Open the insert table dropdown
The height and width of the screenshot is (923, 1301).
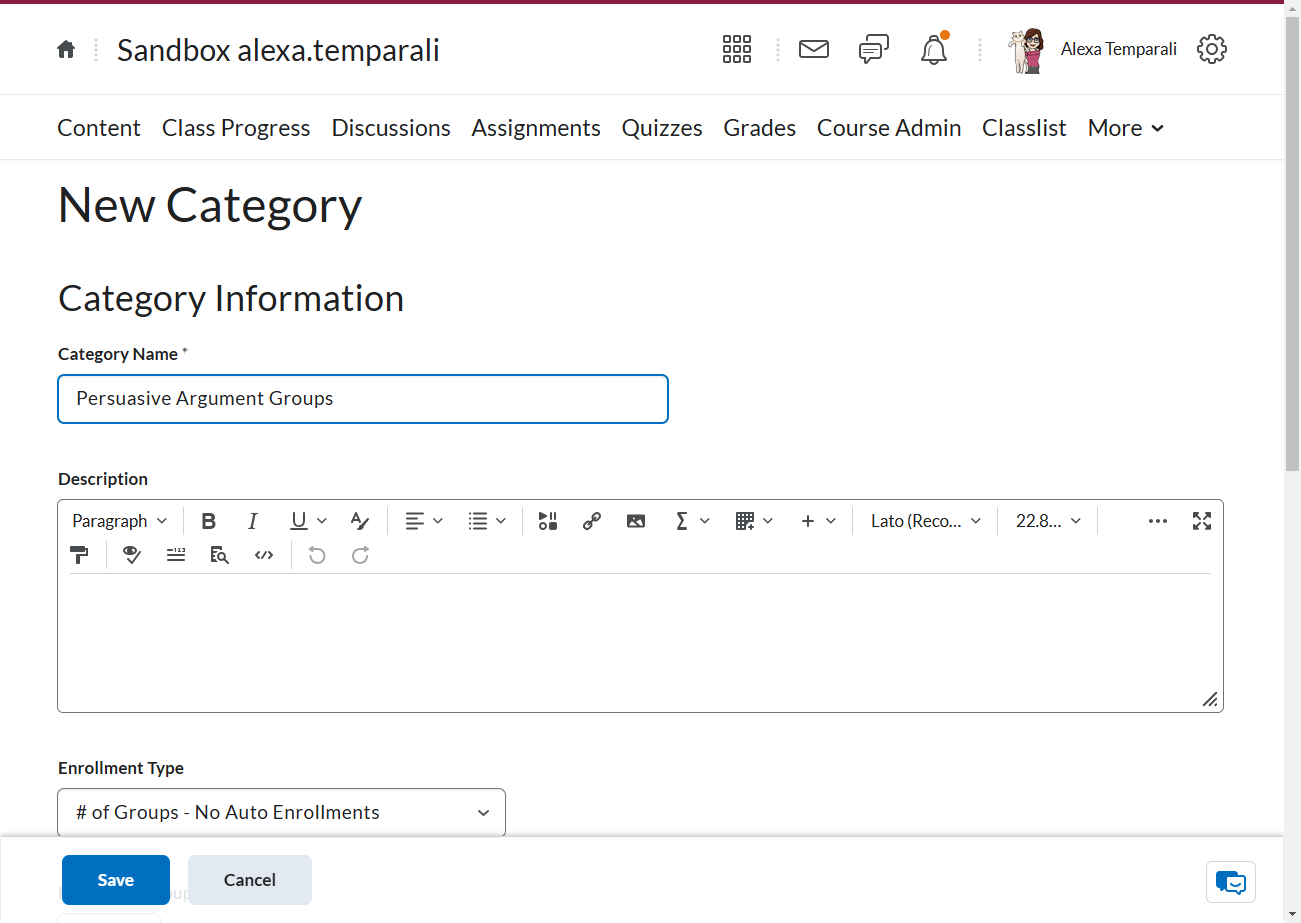[x=755, y=521]
